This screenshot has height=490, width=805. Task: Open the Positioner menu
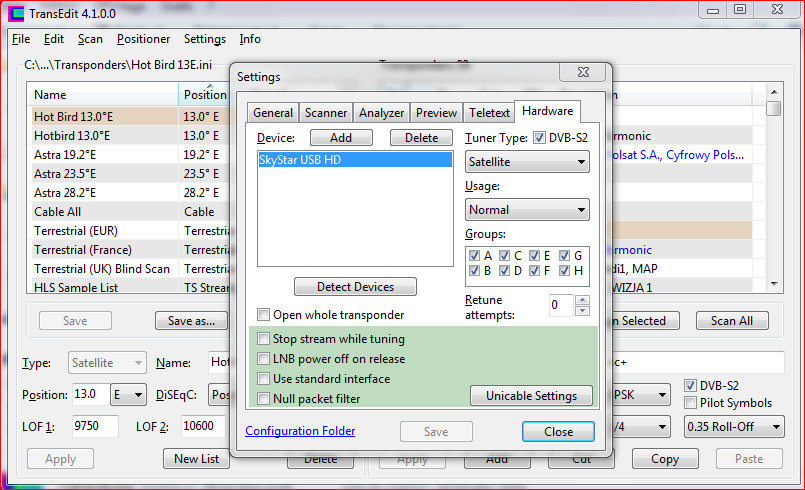[x=143, y=39]
